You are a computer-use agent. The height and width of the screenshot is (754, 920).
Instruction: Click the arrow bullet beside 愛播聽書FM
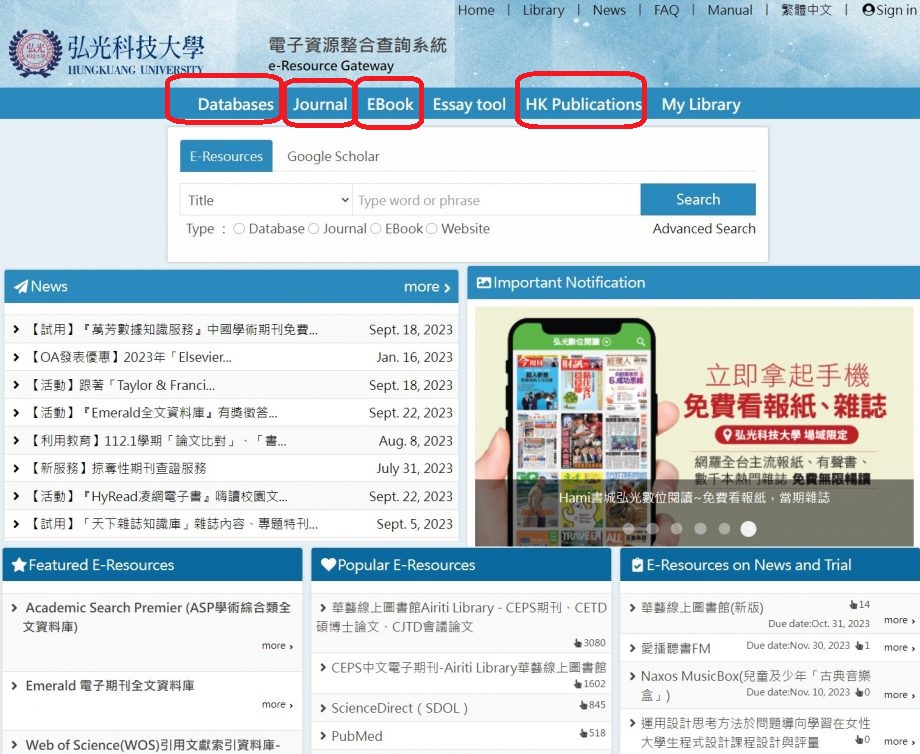point(632,648)
